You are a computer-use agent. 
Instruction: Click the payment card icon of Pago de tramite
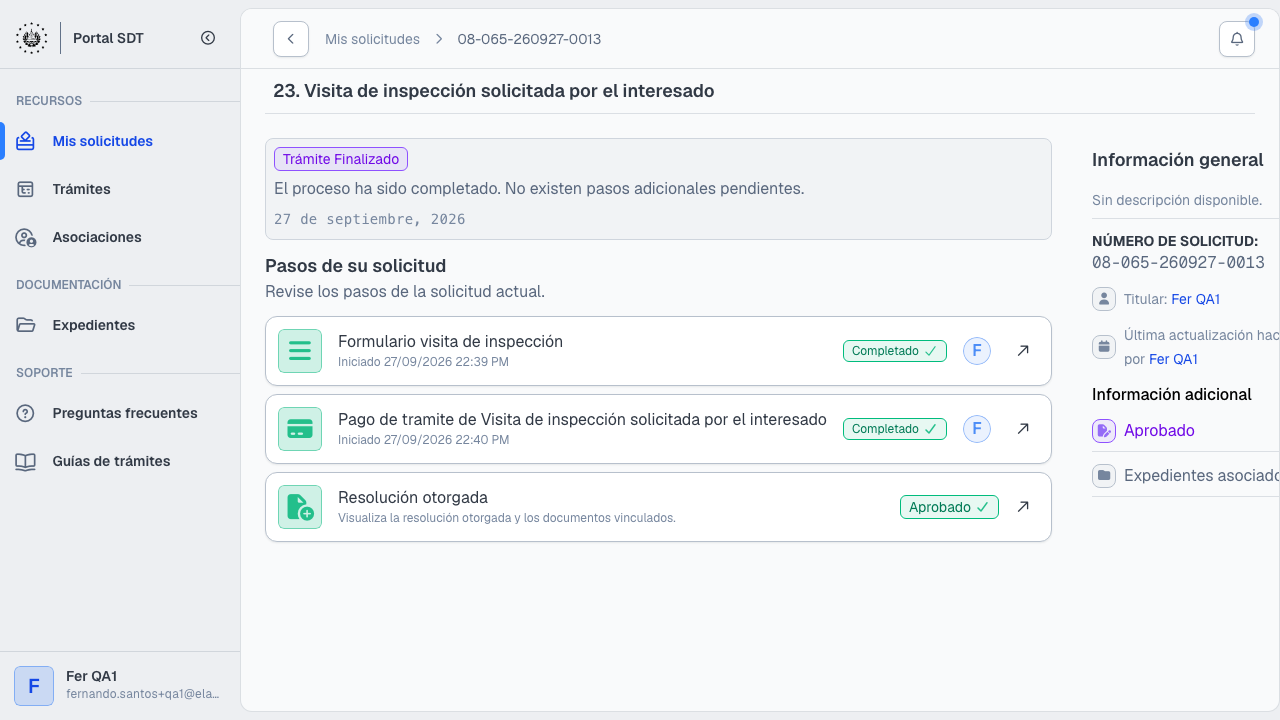point(300,429)
